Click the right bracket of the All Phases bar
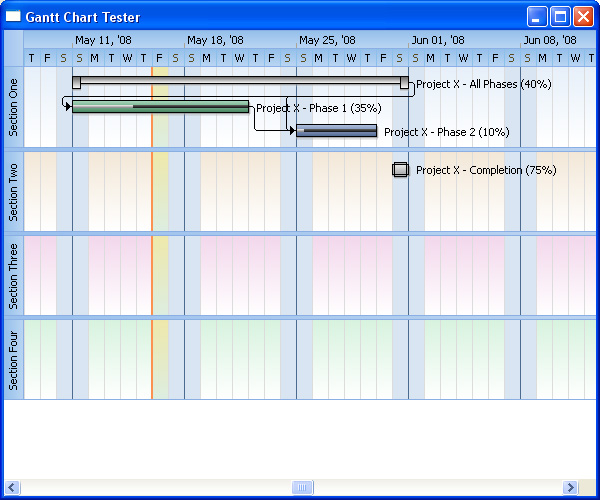The image size is (600, 500). pos(404,82)
